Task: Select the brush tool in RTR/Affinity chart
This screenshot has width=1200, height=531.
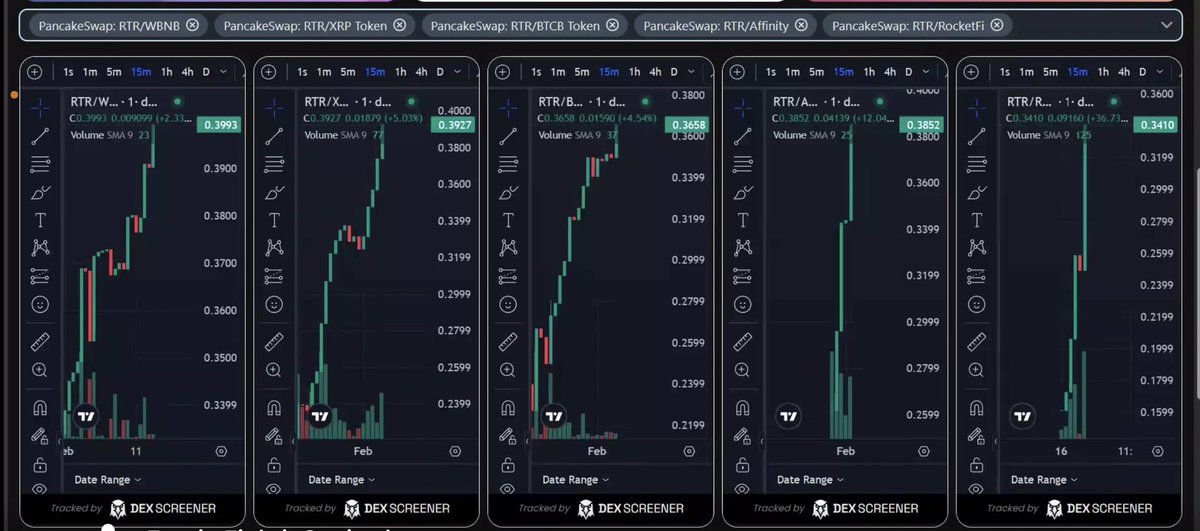Action: tap(742, 192)
